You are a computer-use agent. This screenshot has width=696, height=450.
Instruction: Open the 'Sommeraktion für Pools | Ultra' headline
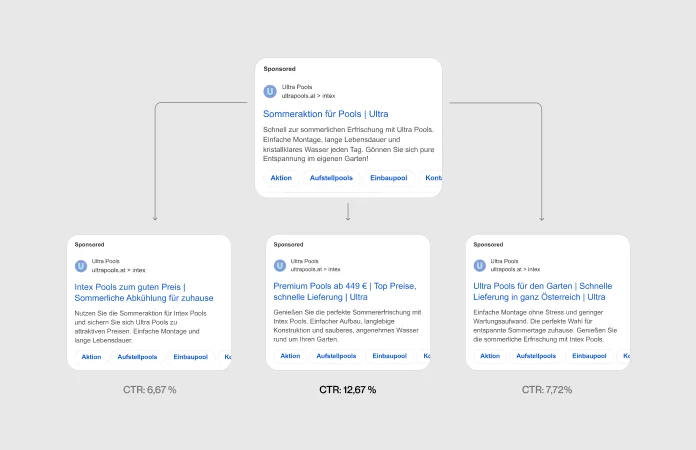click(325, 113)
